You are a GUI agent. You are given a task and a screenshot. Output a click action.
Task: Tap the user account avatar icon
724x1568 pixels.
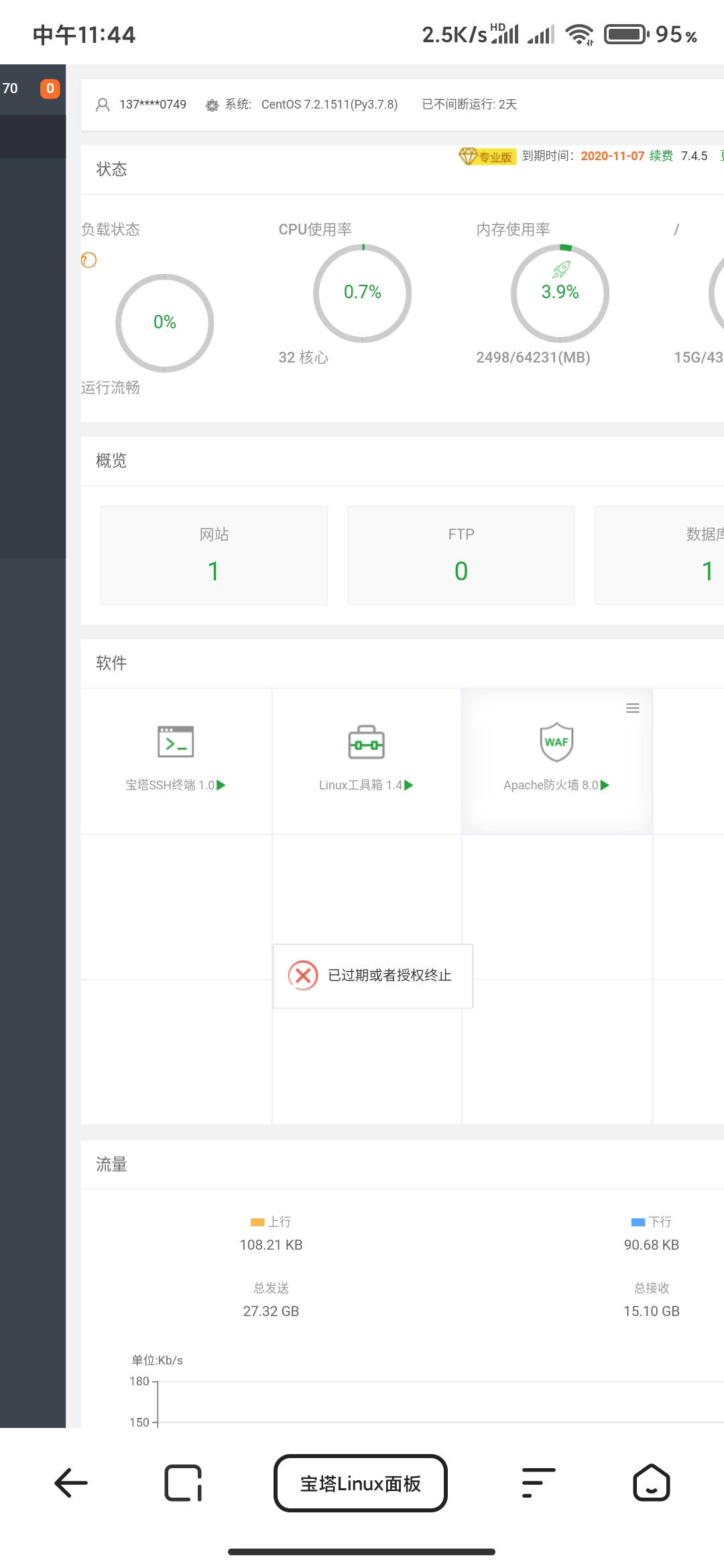coord(103,105)
